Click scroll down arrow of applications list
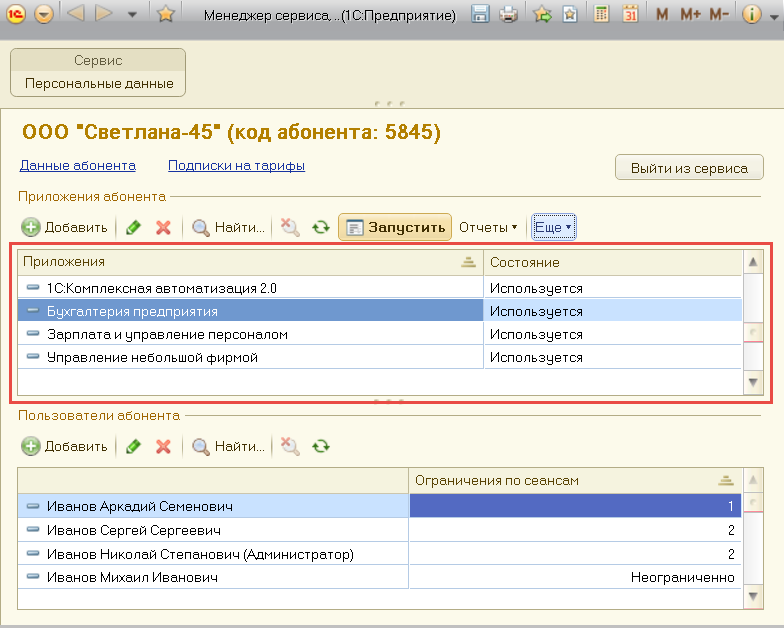784x628 pixels. [x=753, y=383]
